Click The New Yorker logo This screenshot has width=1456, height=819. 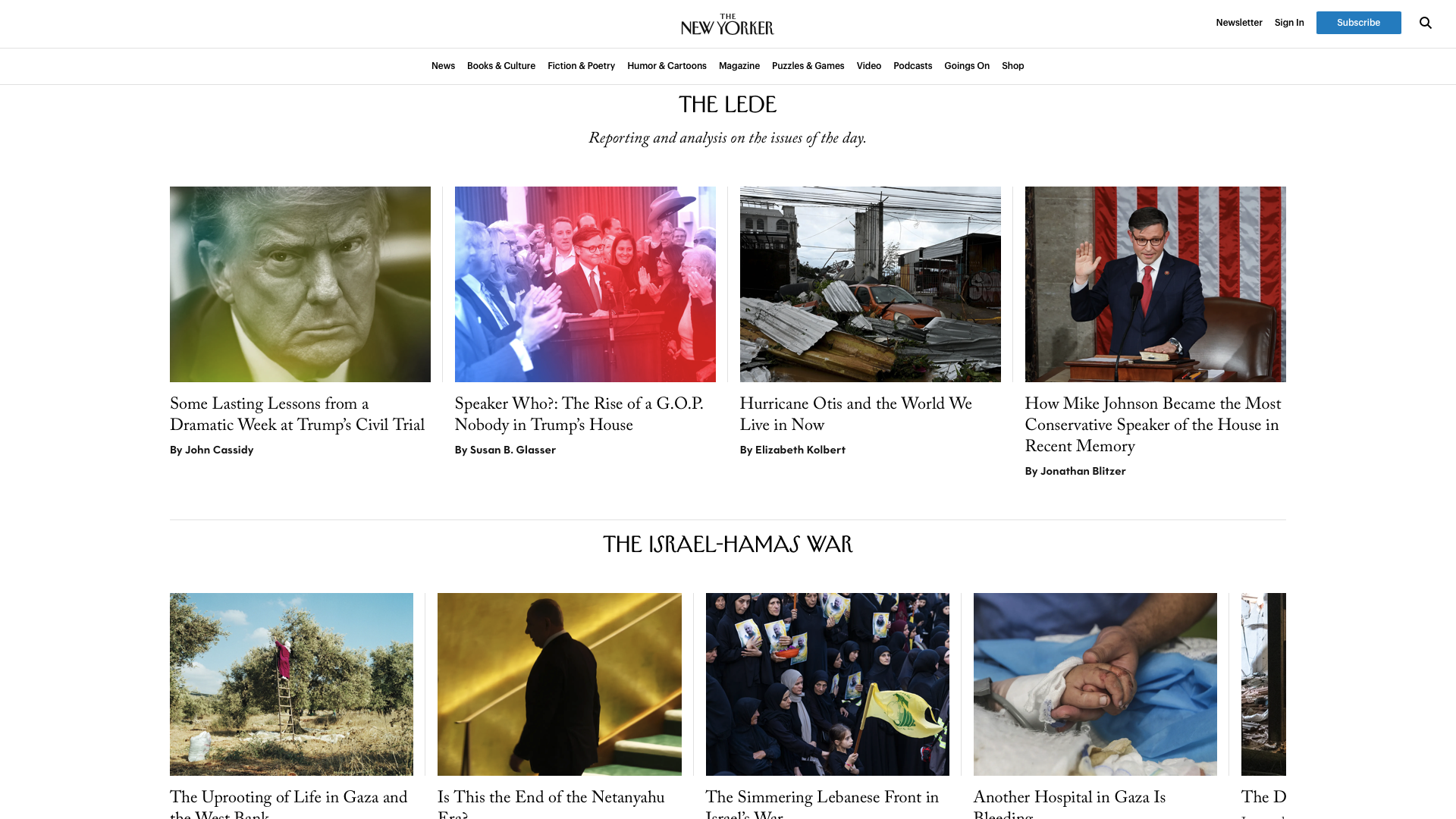(727, 24)
